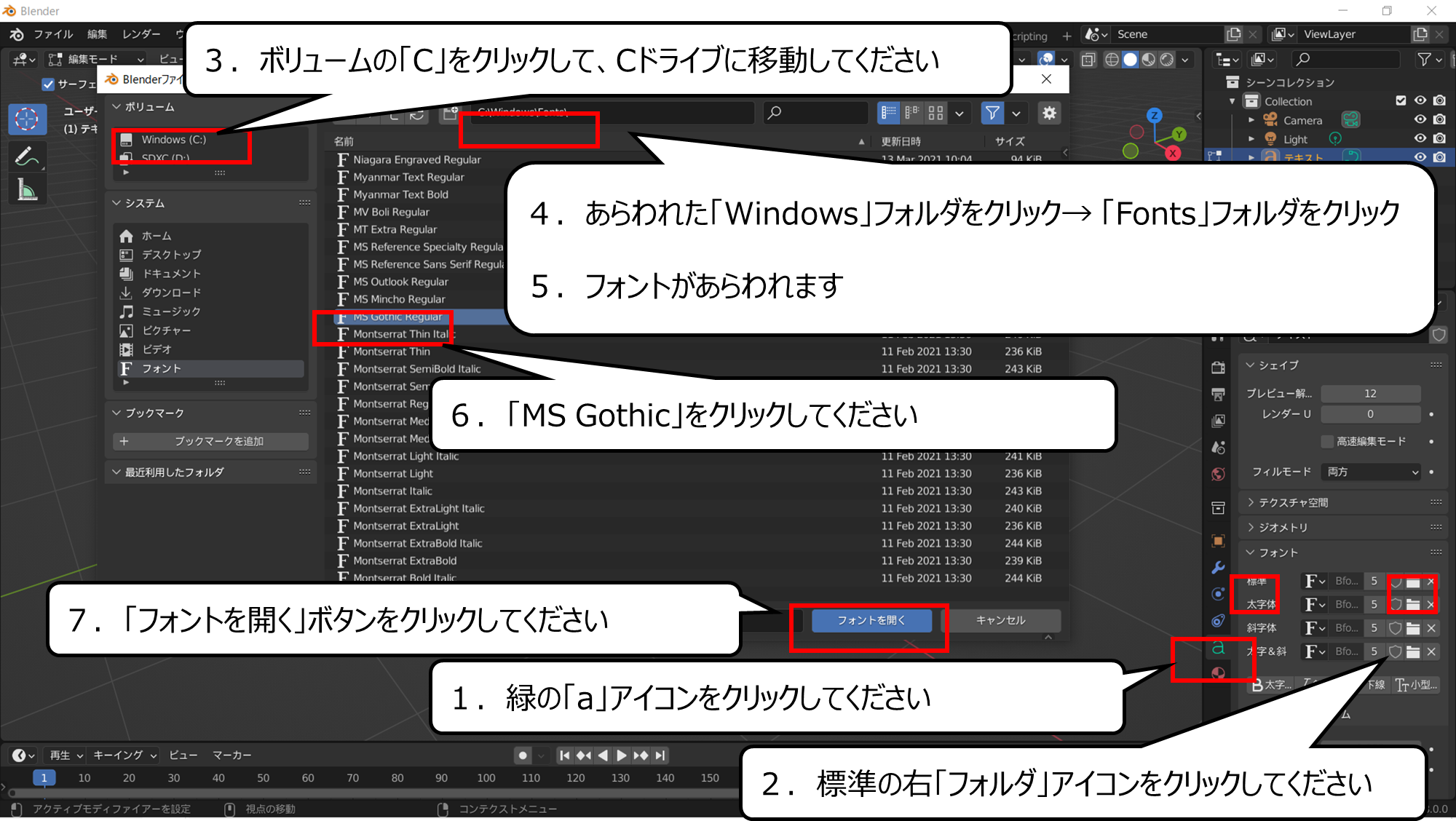Collapse the ボリューム section in file browser

tap(144, 107)
